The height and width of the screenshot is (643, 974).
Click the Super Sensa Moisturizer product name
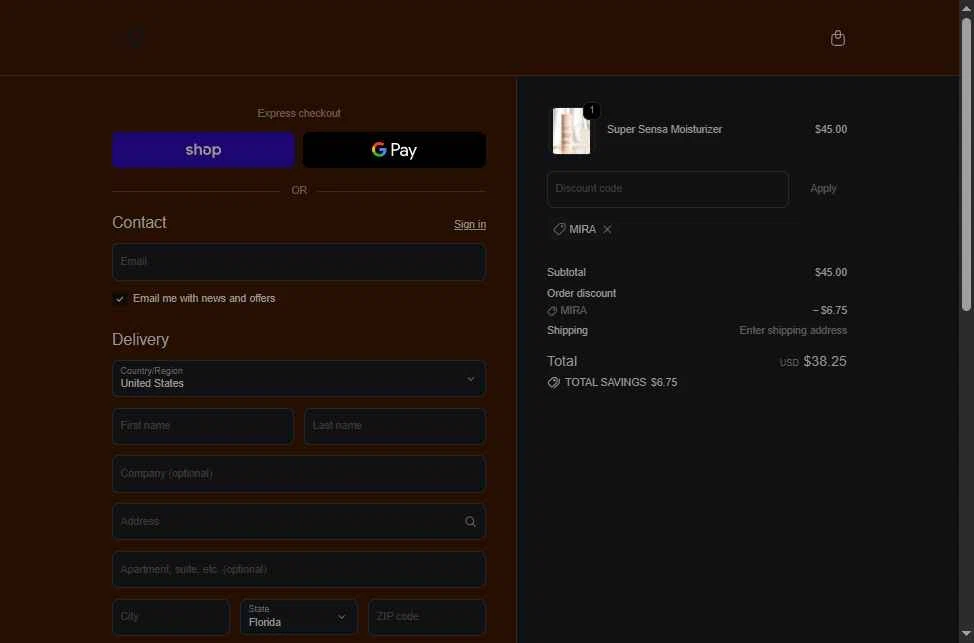tap(664, 129)
